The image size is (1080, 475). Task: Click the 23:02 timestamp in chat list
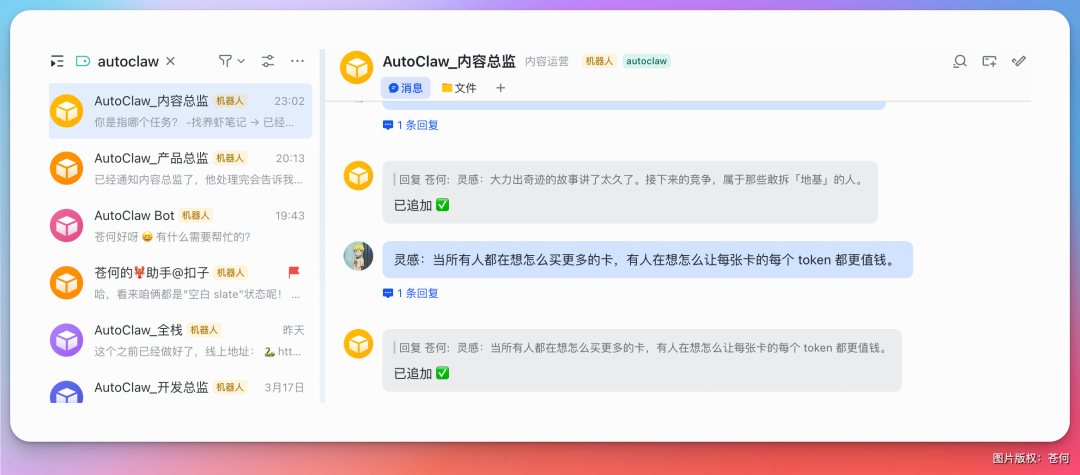coord(289,101)
